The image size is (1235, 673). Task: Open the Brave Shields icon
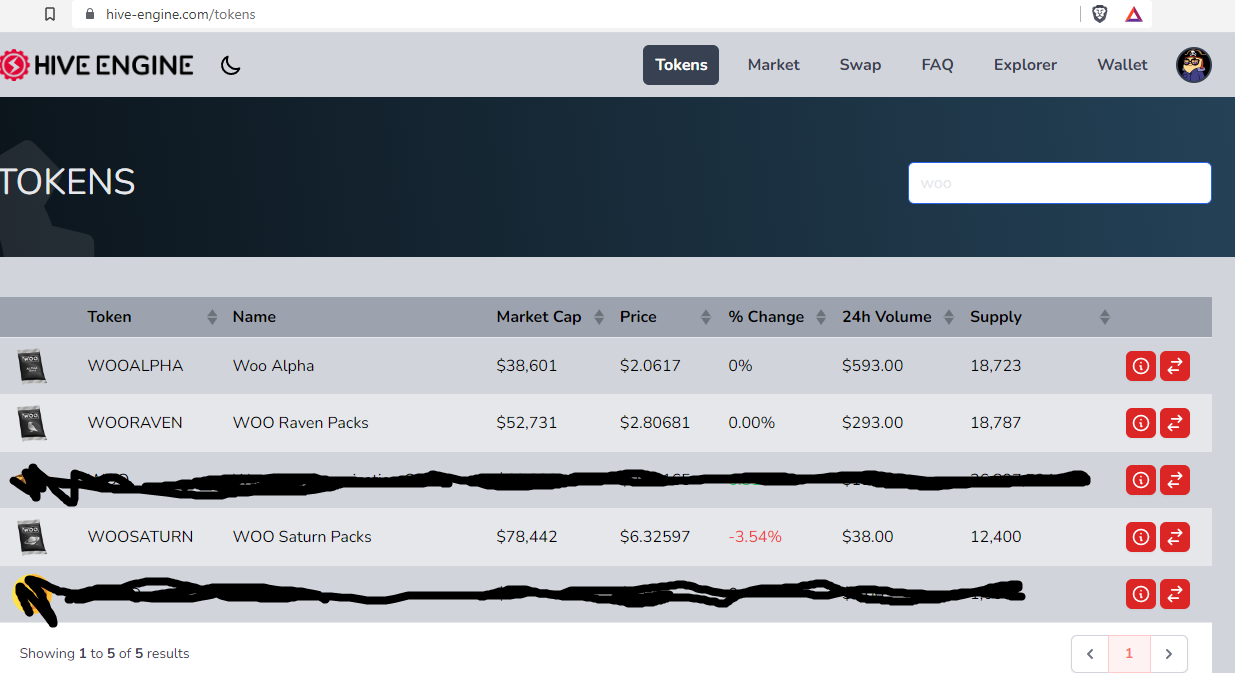tap(1100, 14)
